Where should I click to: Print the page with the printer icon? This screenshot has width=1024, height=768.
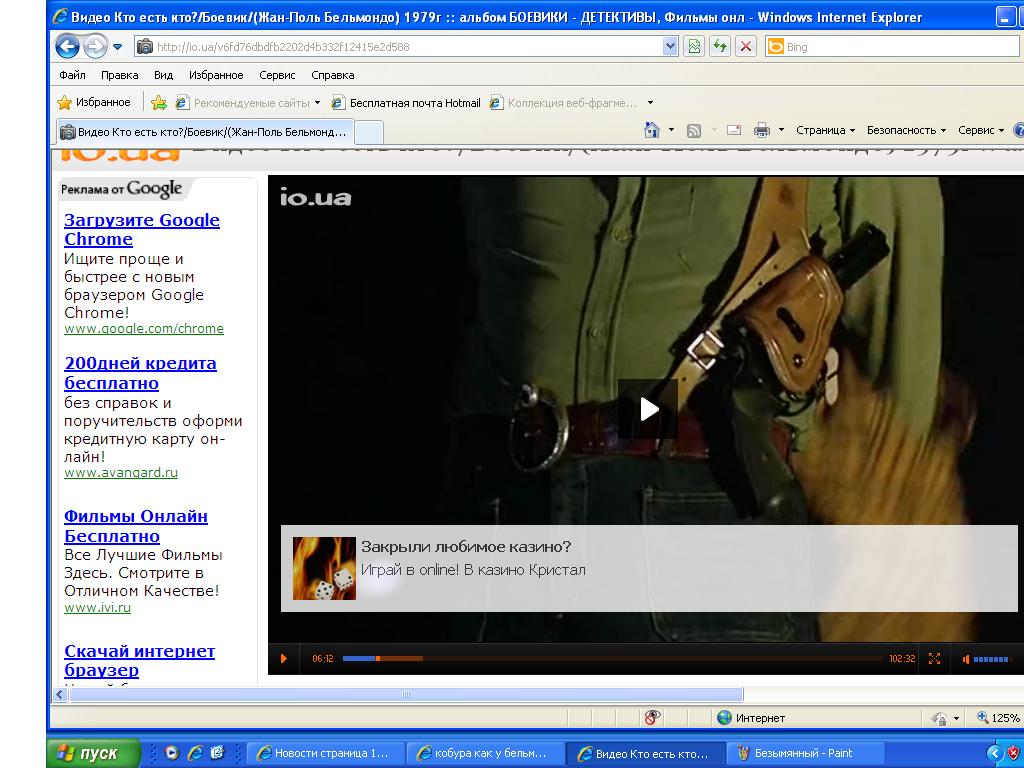pyautogui.click(x=761, y=131)
